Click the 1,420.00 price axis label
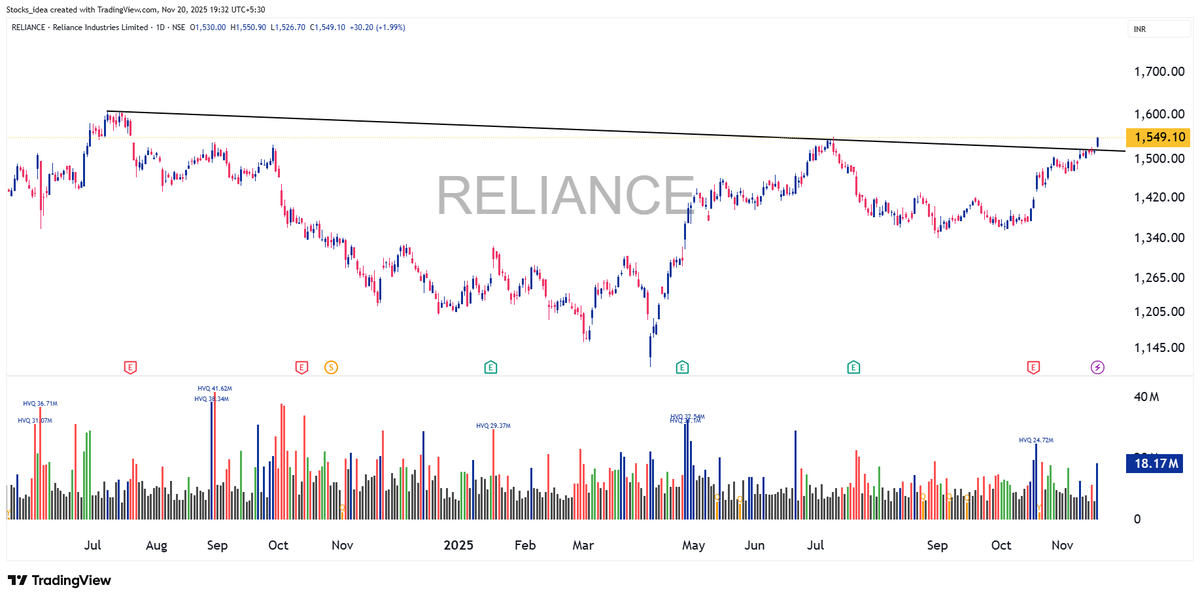This screenshot has width=1200, height=600. (x=1161, y=197)
